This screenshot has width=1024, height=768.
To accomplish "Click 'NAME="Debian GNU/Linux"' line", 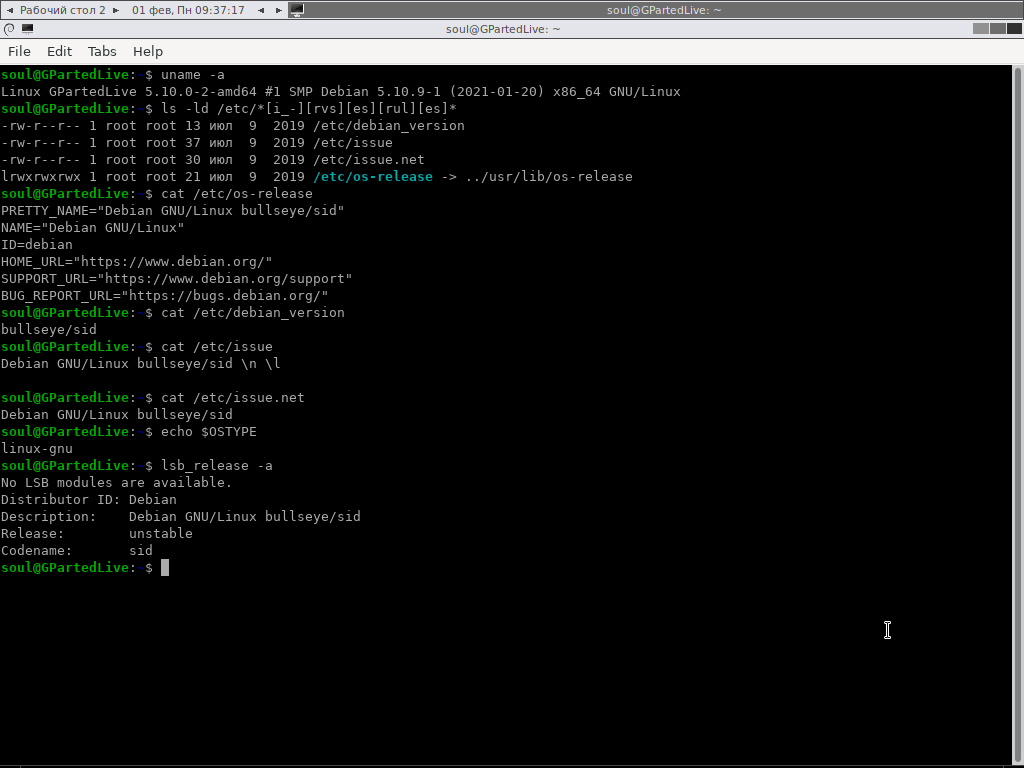I will [93, 227].
